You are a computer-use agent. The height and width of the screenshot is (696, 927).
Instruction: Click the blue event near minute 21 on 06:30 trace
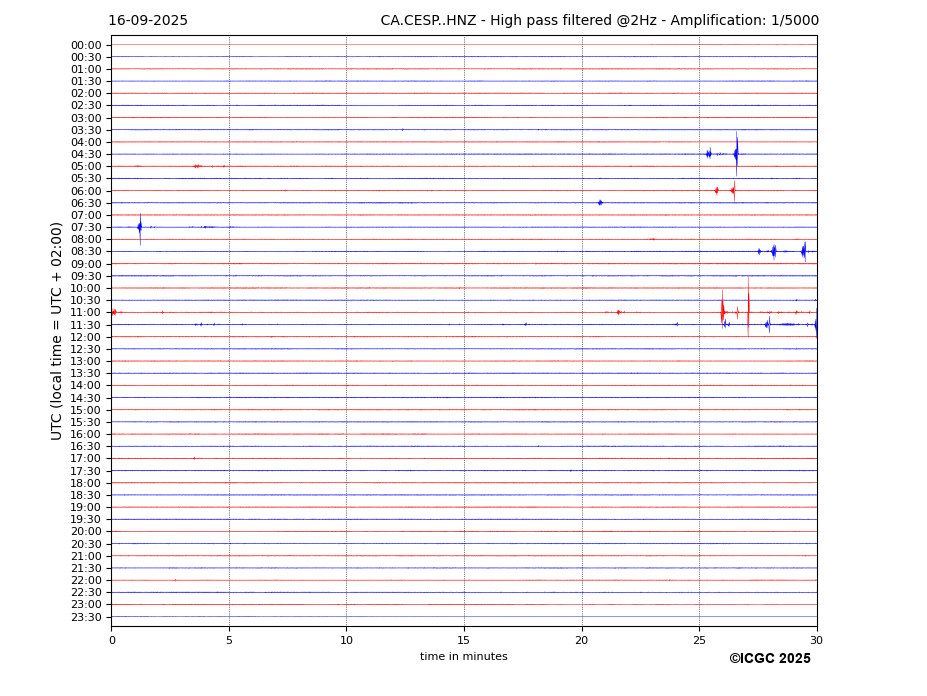600,203
